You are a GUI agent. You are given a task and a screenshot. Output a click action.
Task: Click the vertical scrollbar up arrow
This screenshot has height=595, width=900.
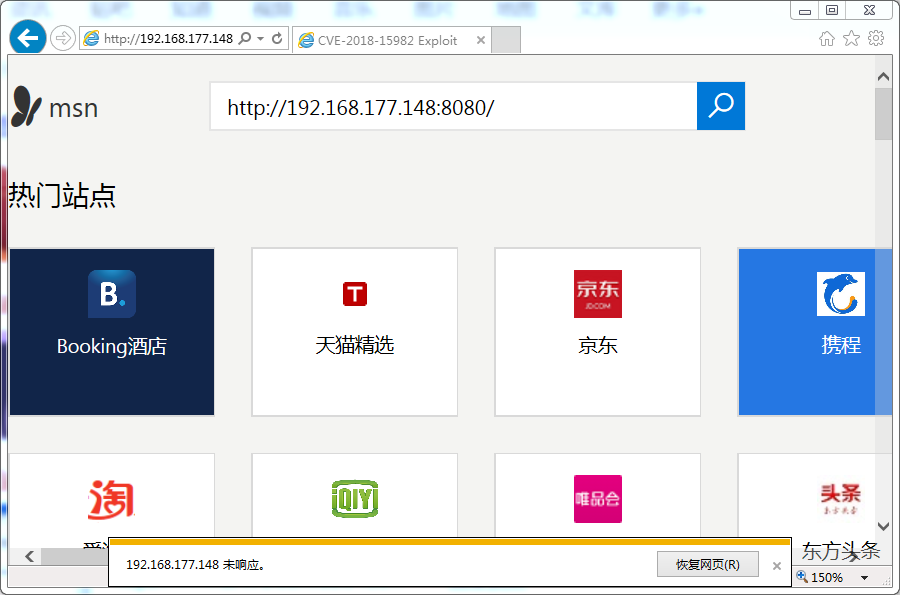[883, 77]
